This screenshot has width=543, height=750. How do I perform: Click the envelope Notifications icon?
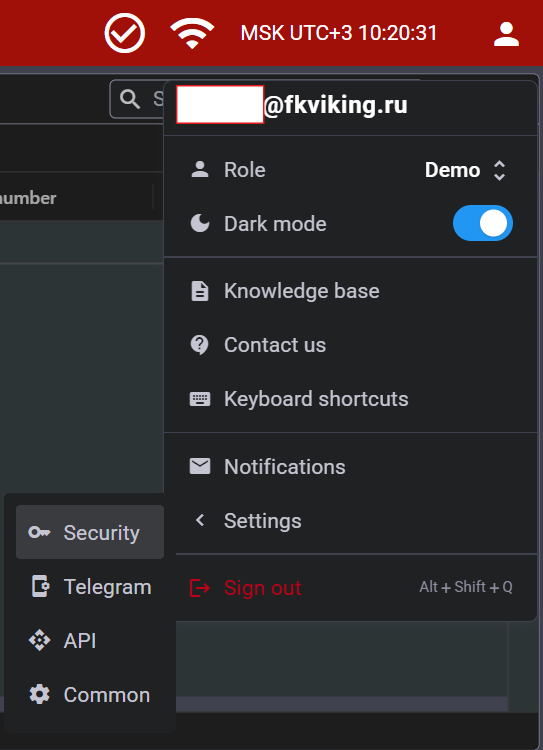tap(199, 466)
